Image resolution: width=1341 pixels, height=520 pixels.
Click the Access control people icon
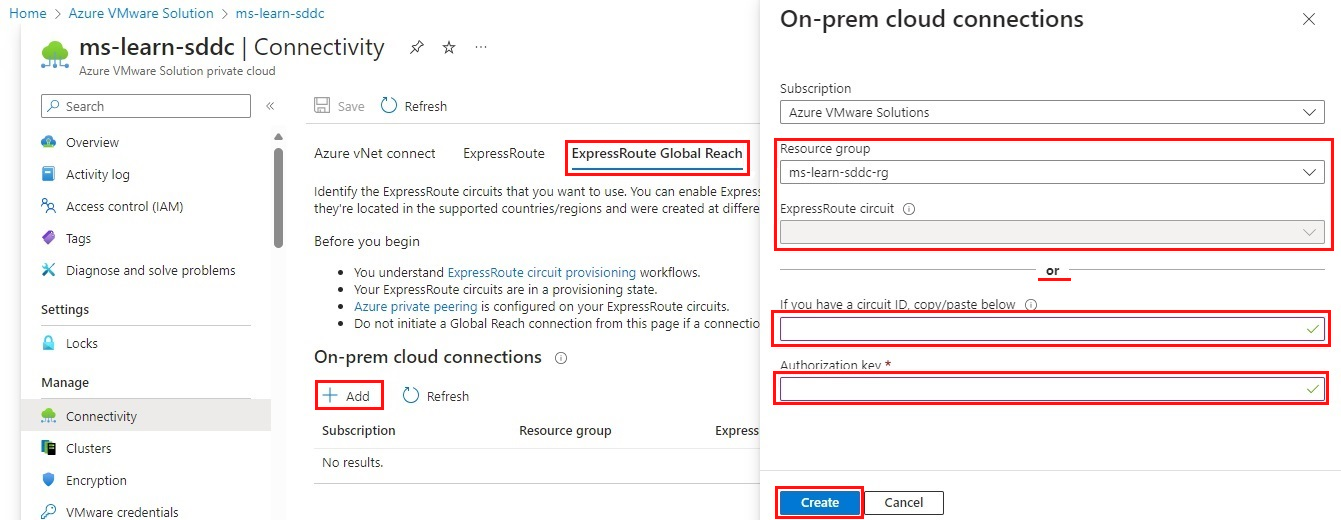tap(48, 206)
